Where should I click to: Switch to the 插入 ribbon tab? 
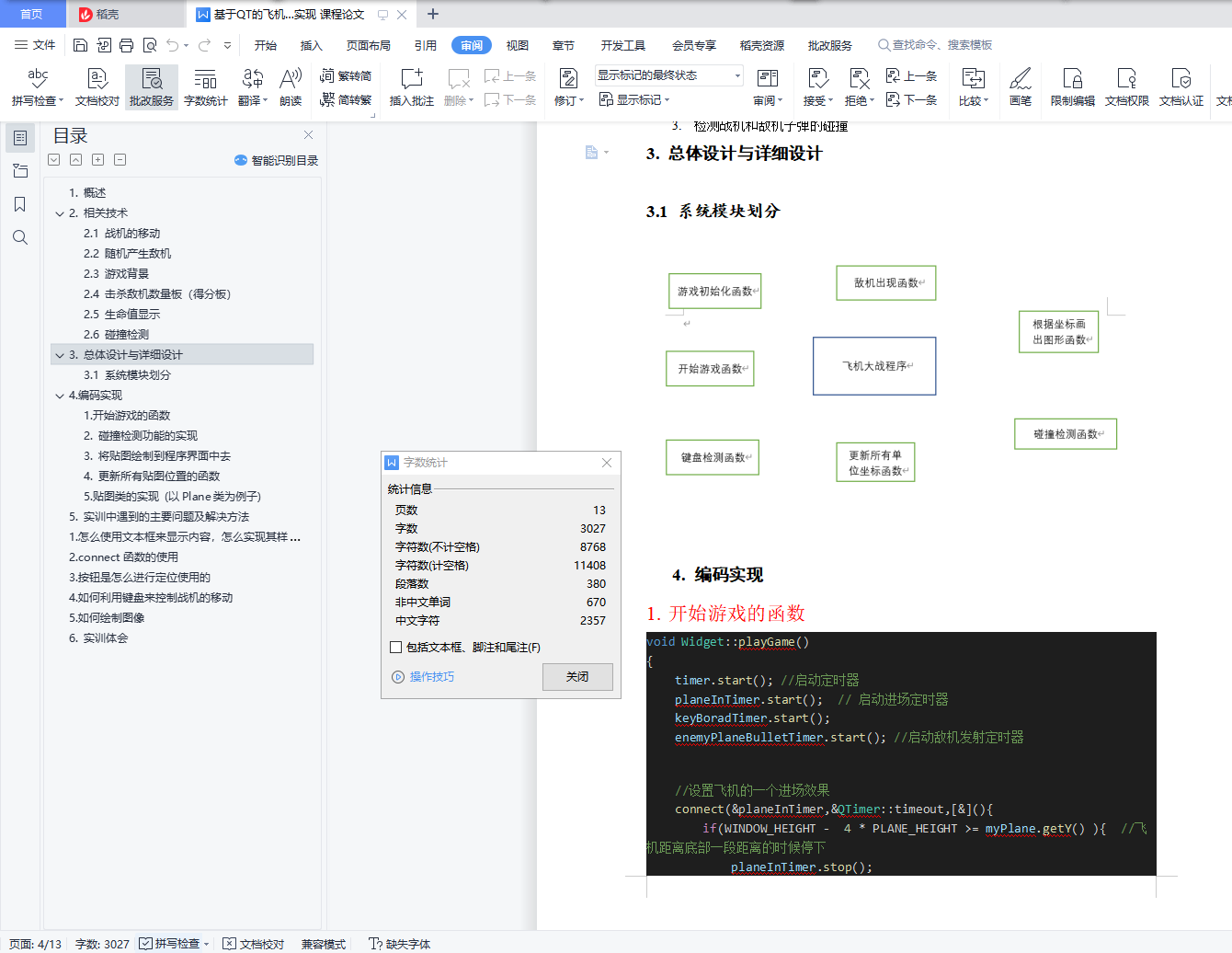click(312, 45)
